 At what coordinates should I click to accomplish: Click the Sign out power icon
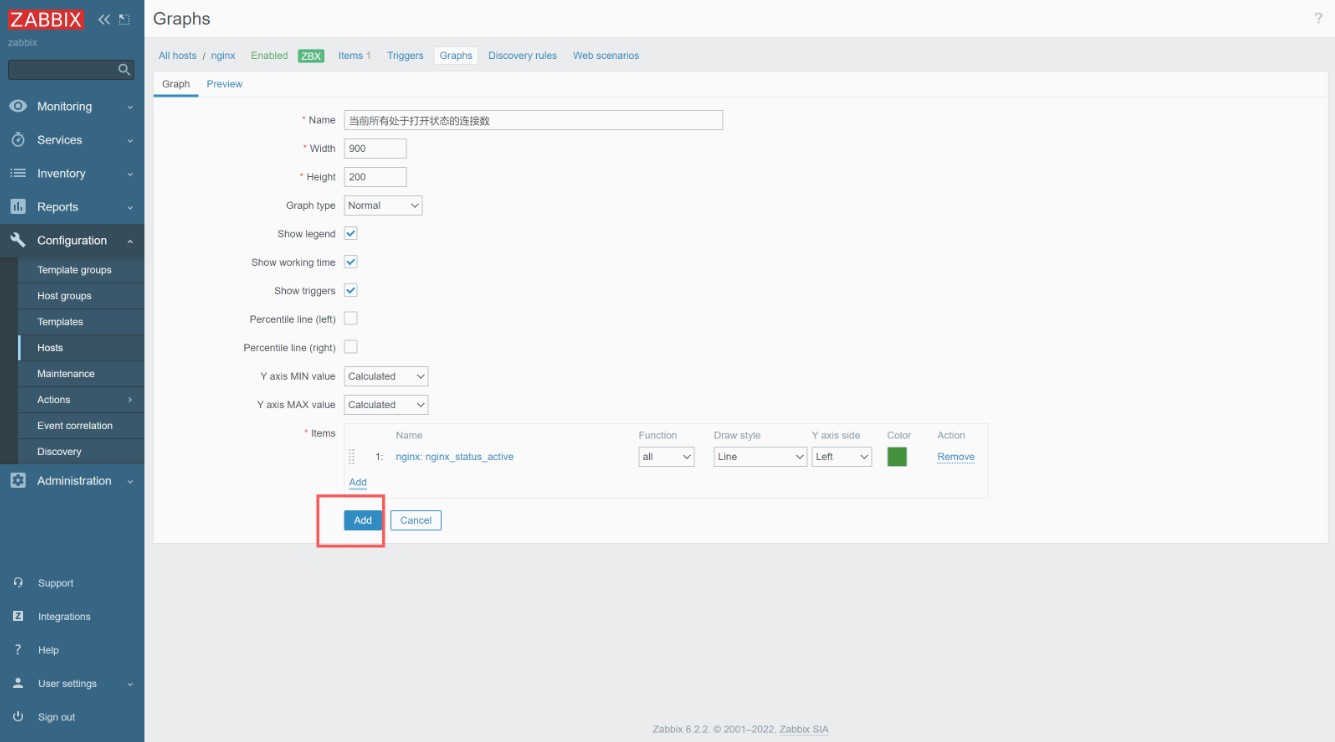click(x=18, y=717)
